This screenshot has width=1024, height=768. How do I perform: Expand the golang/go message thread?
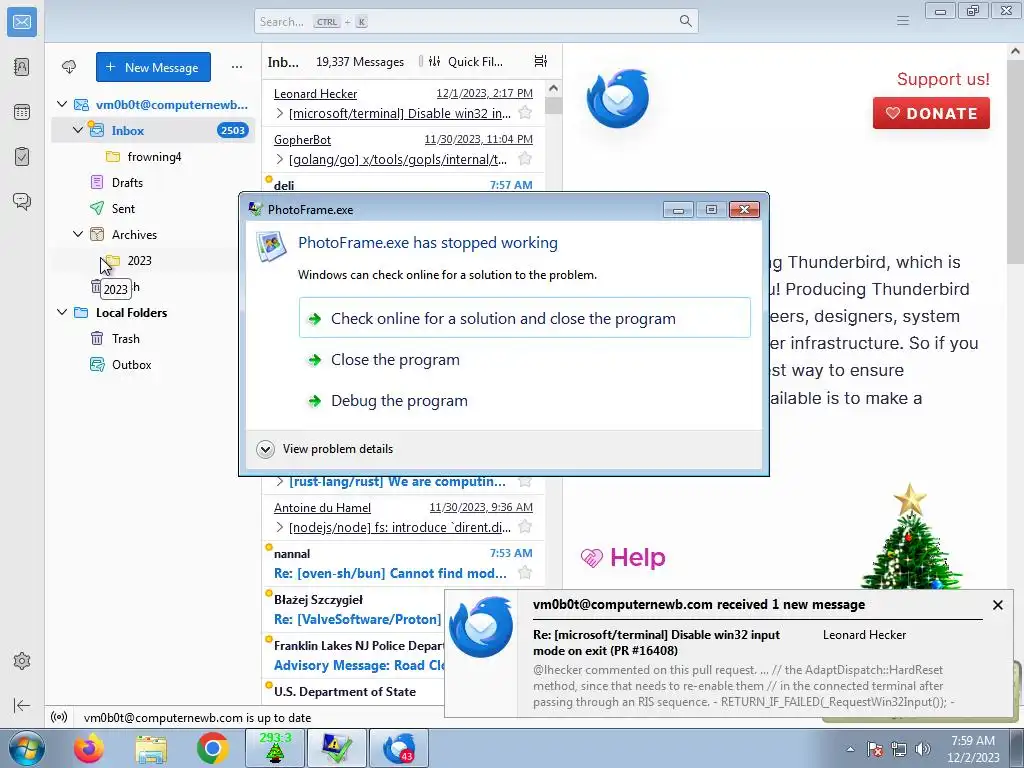click(280, 159)
